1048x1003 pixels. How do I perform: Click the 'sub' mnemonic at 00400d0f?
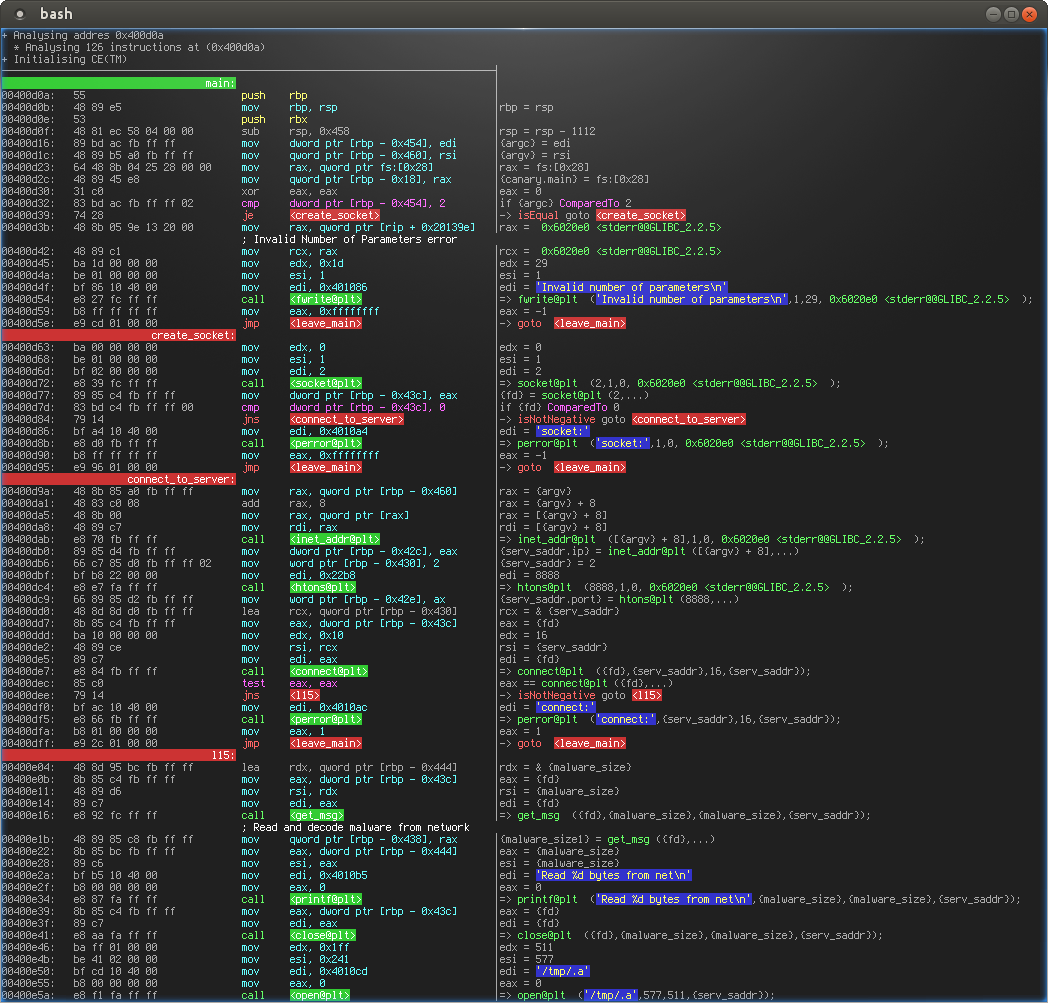coord(250,132)
